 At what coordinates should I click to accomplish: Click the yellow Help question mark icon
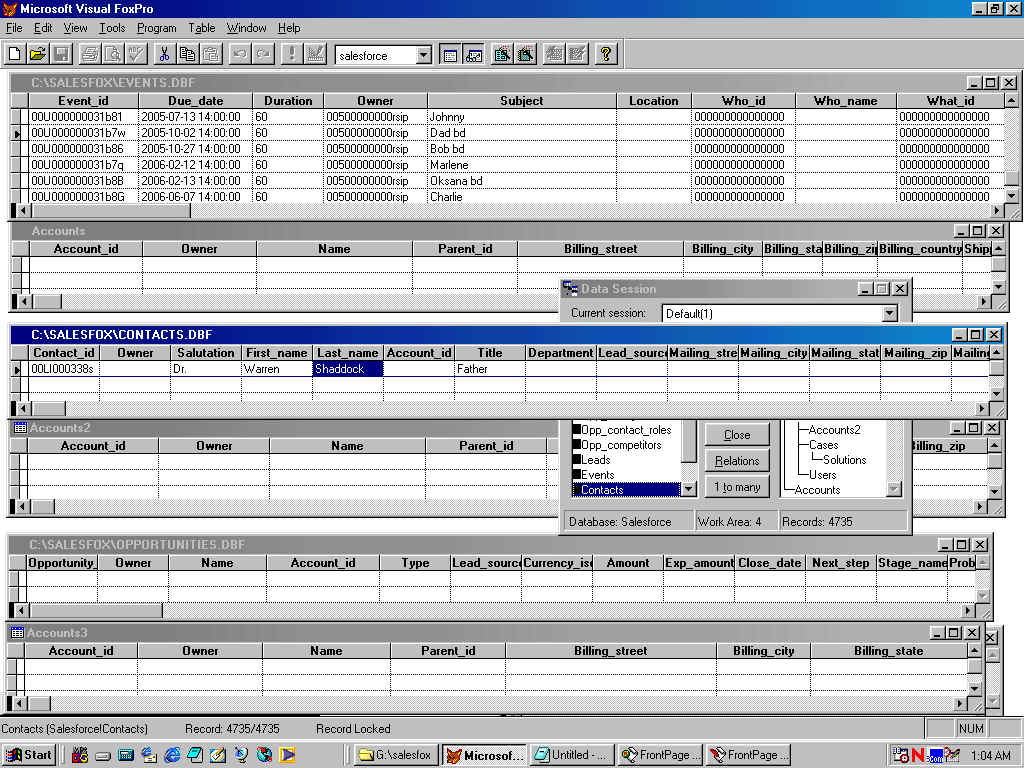point(606,54)
